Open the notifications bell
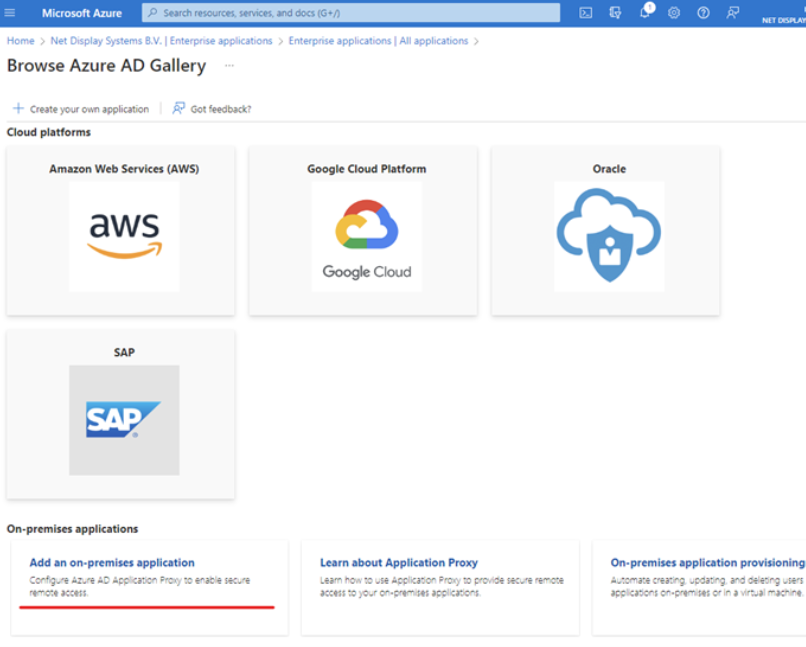806x647 pixels. click(x=645, y=12)
